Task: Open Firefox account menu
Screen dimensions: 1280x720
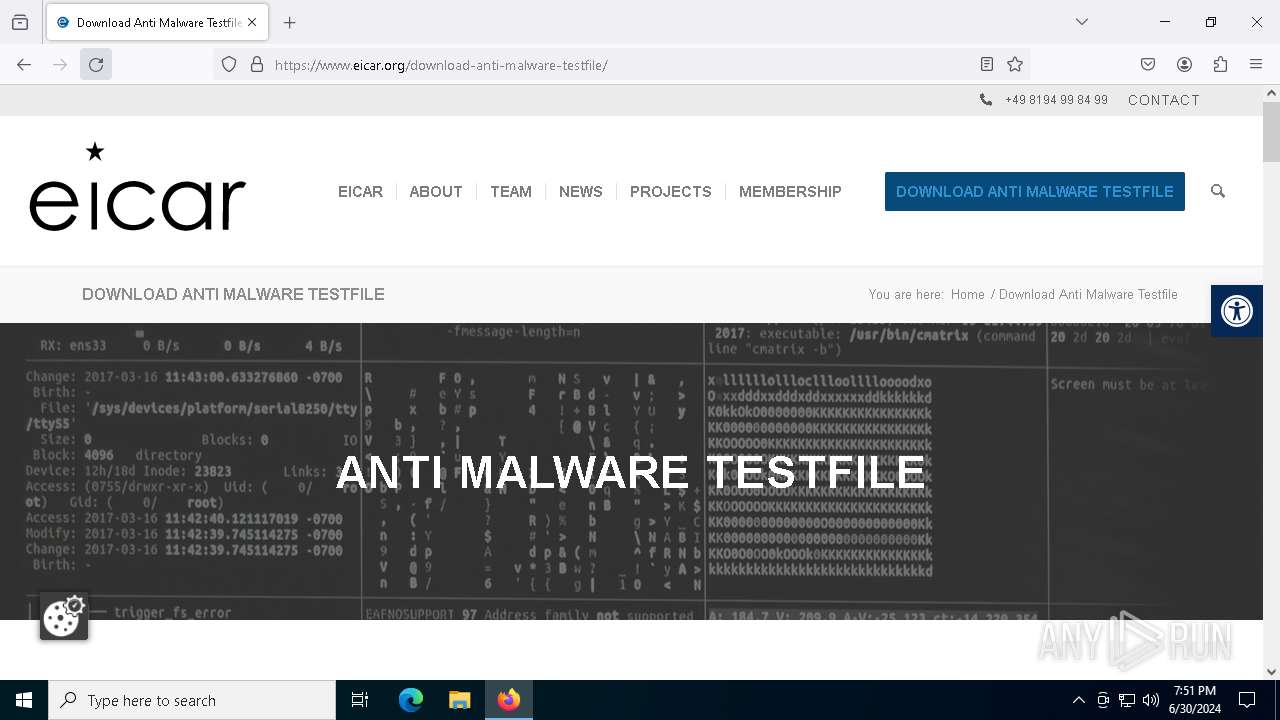Action: tap(1184, 65)
